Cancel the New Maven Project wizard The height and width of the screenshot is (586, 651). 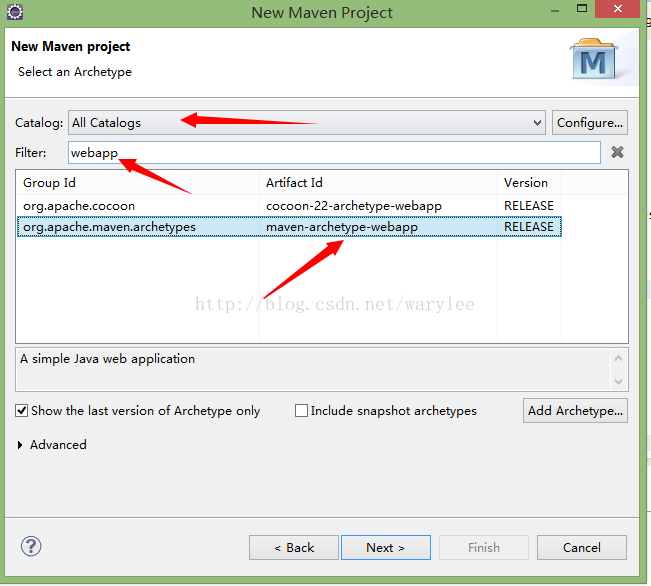[582, 548]
